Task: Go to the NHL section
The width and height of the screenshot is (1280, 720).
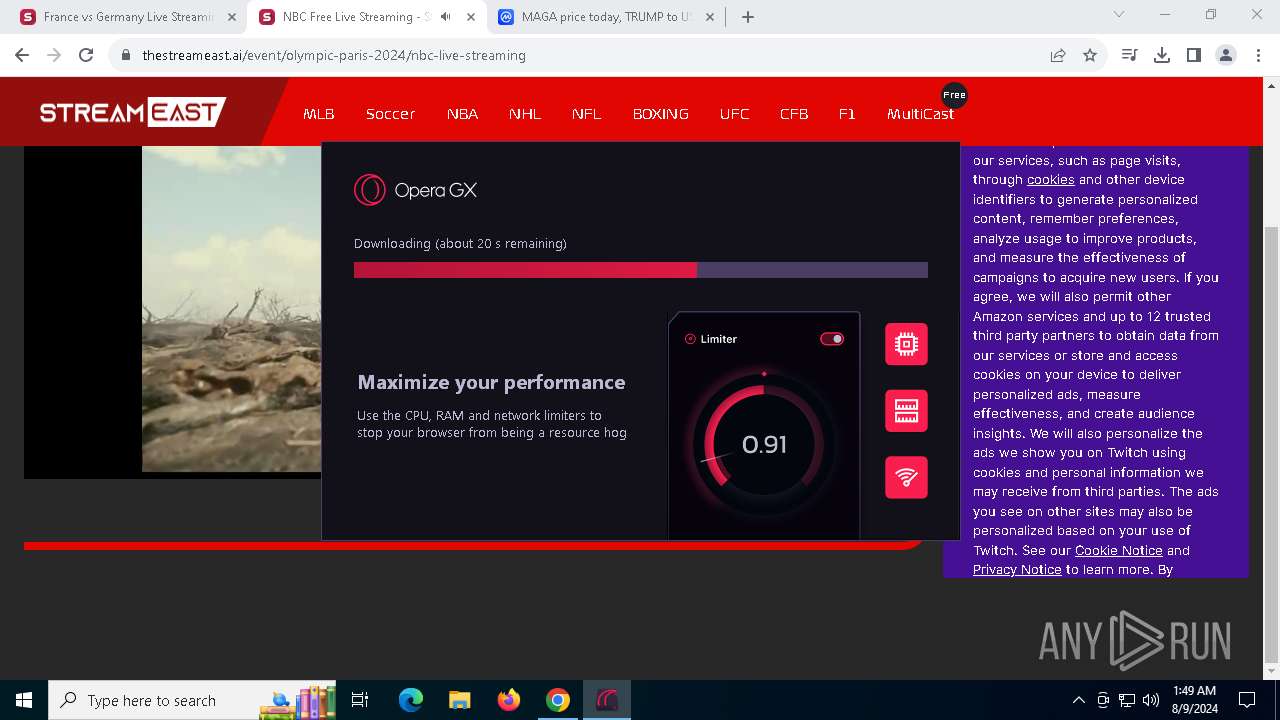Action: coord(525,114)
